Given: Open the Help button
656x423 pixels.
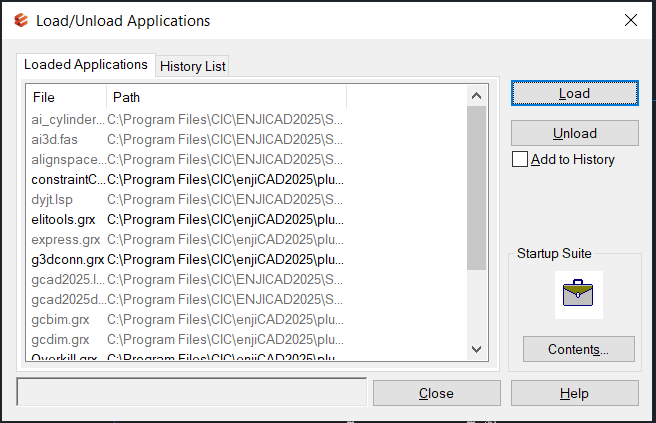Looking at the screenshot, I should [574, 393].
